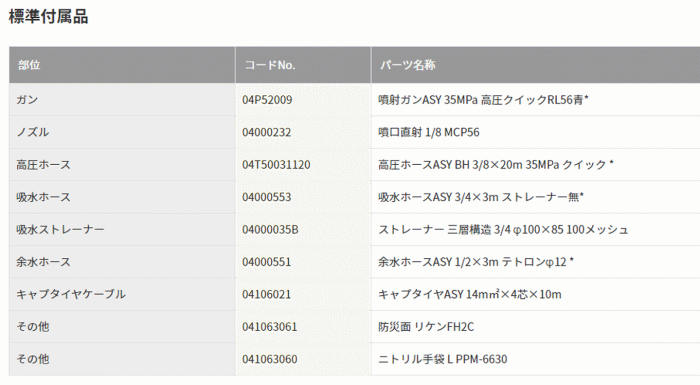The width and height of the screenshot is (700, 385).
Task: Click the 高圧ホース row label
Action: click(43, 165)
